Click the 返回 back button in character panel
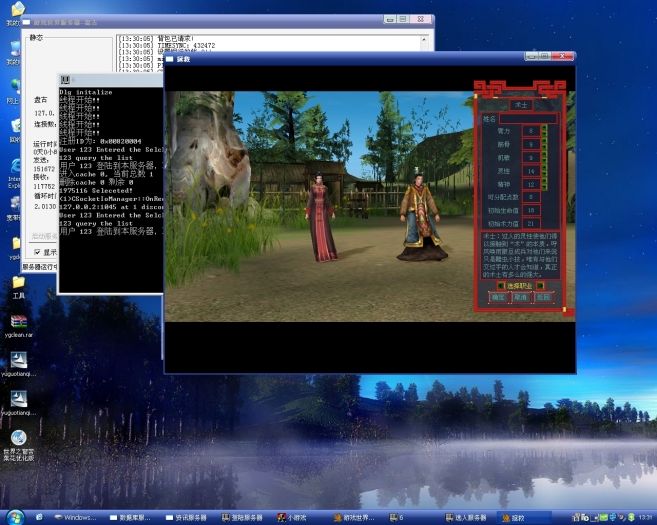Viewport: 657px width, 525px height. tap(542, 297)
